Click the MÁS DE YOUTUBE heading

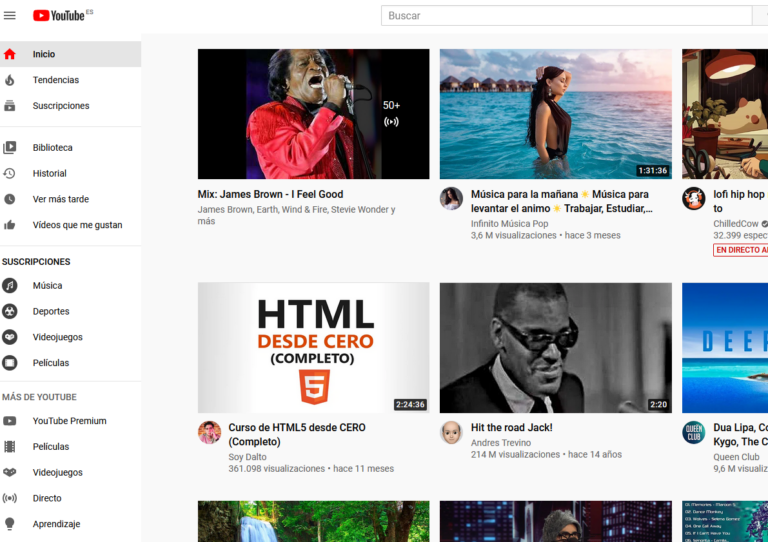[39, 397]
